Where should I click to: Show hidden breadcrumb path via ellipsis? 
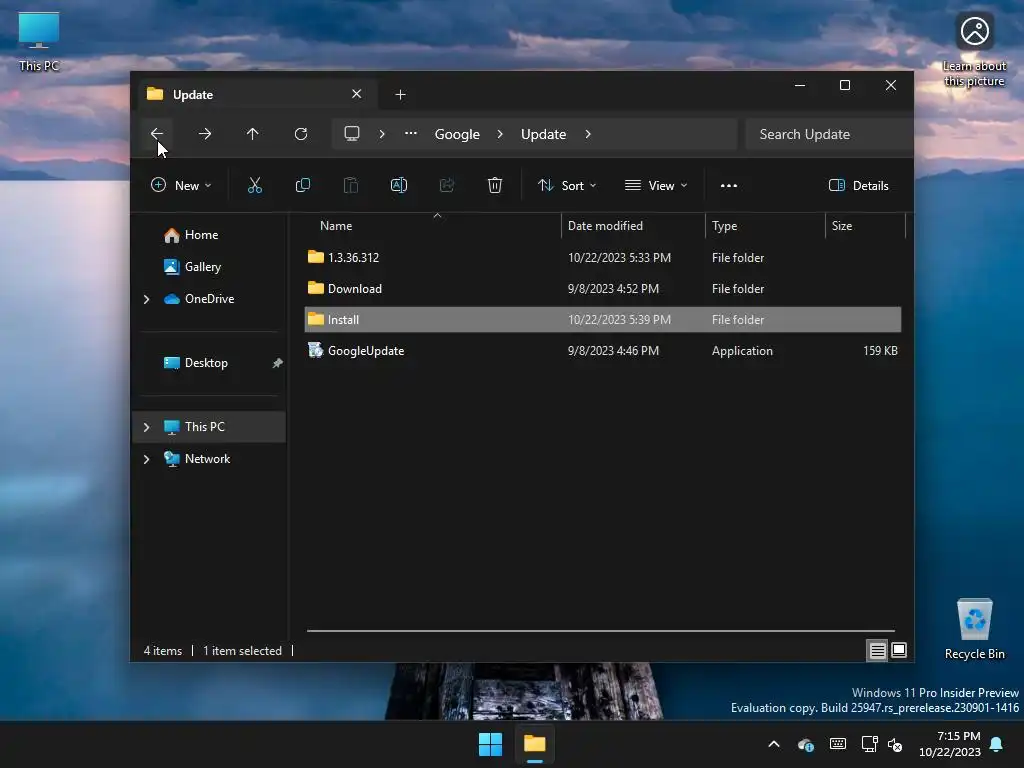click(x=411, y=134)
